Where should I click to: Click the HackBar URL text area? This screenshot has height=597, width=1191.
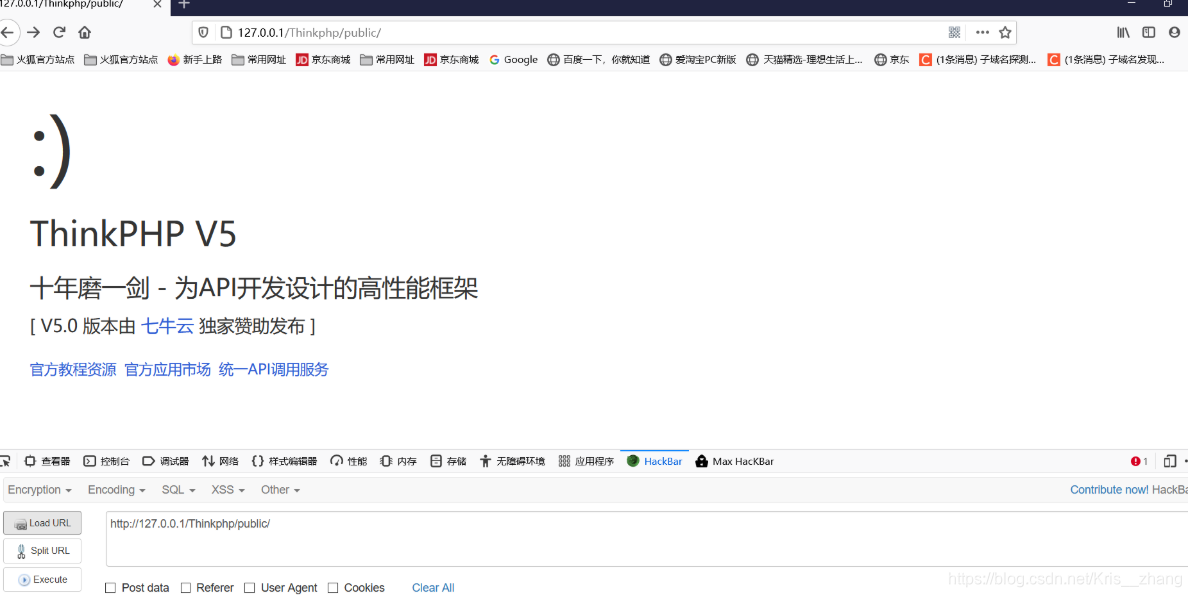(x=648, y=539)
